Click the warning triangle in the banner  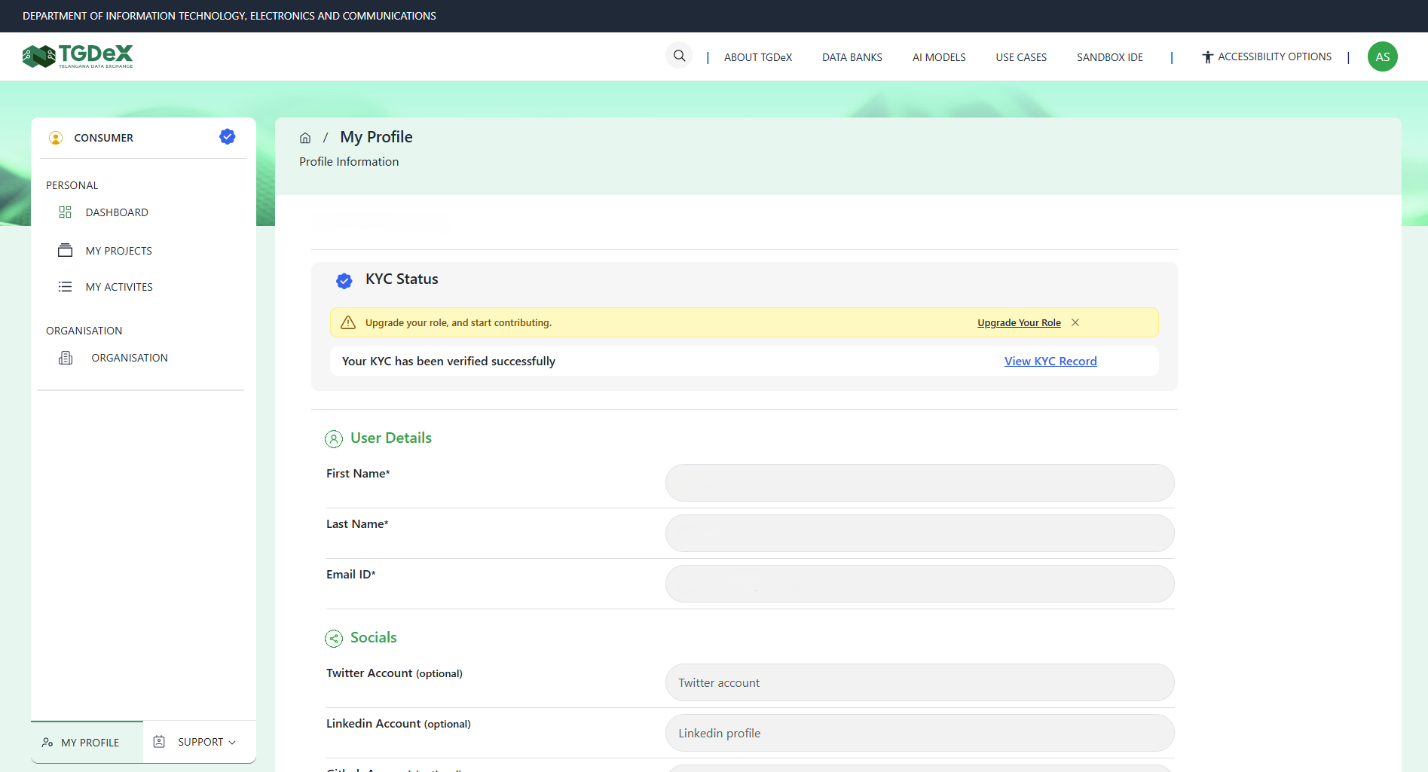point(347,322)
